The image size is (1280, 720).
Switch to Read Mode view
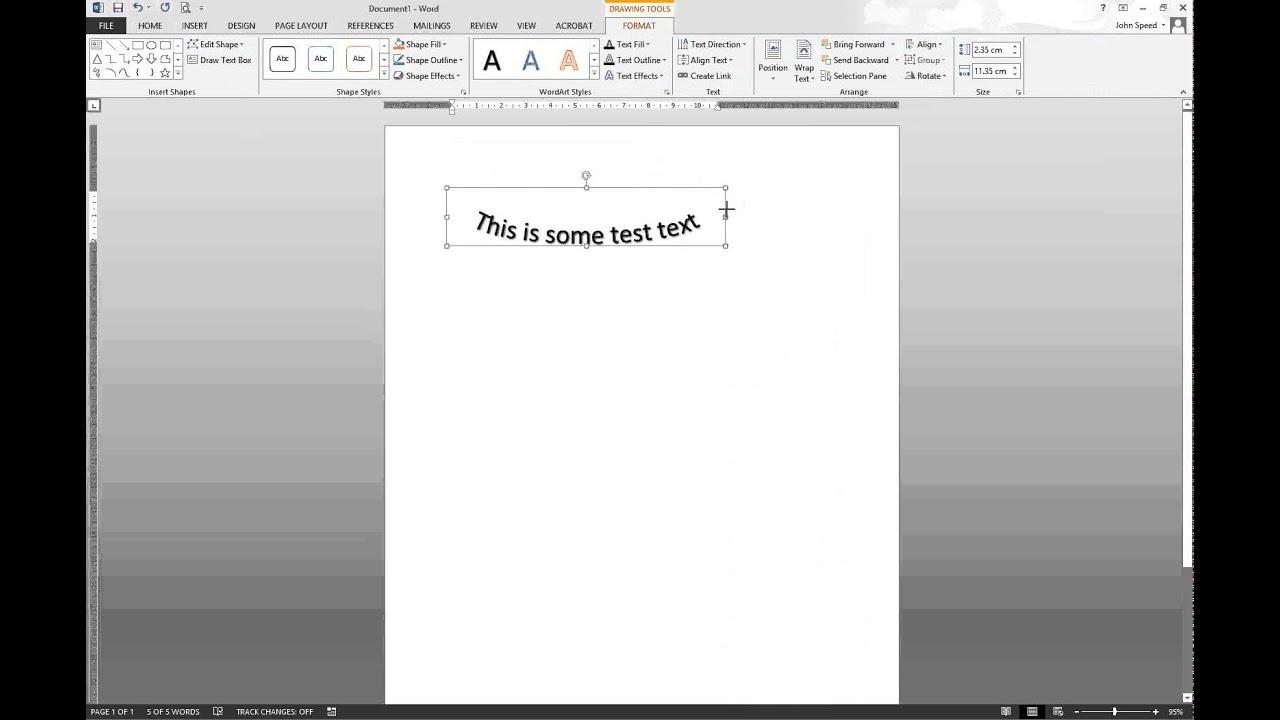pos(1007,712)
